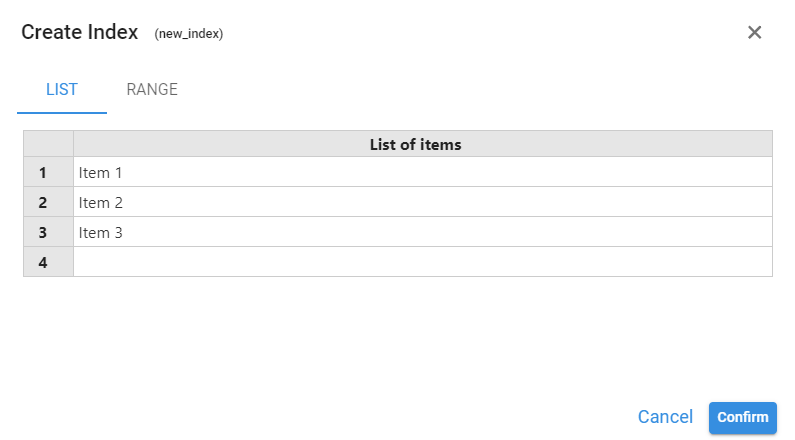Viewport: 795px width, 440px height.
Task: Click the empty cell in row 4
Action: 422,262
